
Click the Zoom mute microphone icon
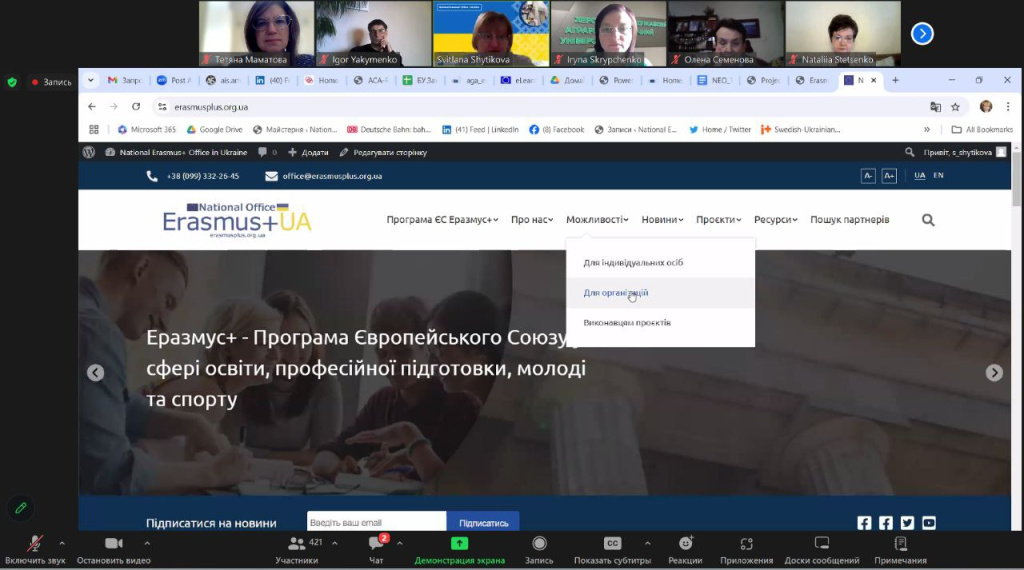point(35,543)
